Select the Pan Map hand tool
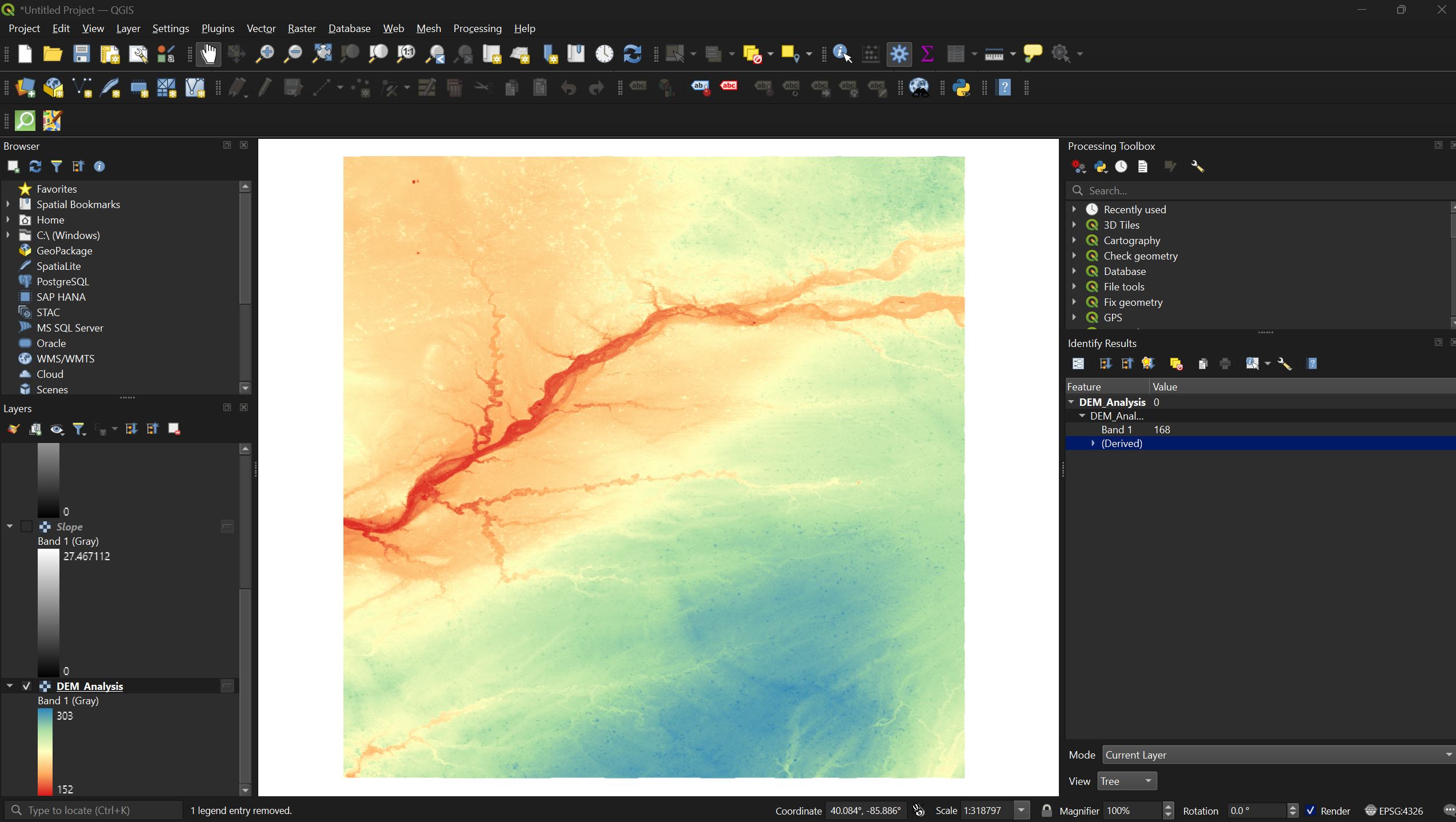Viewport: 1456px width, 822px height. (209, 54)
